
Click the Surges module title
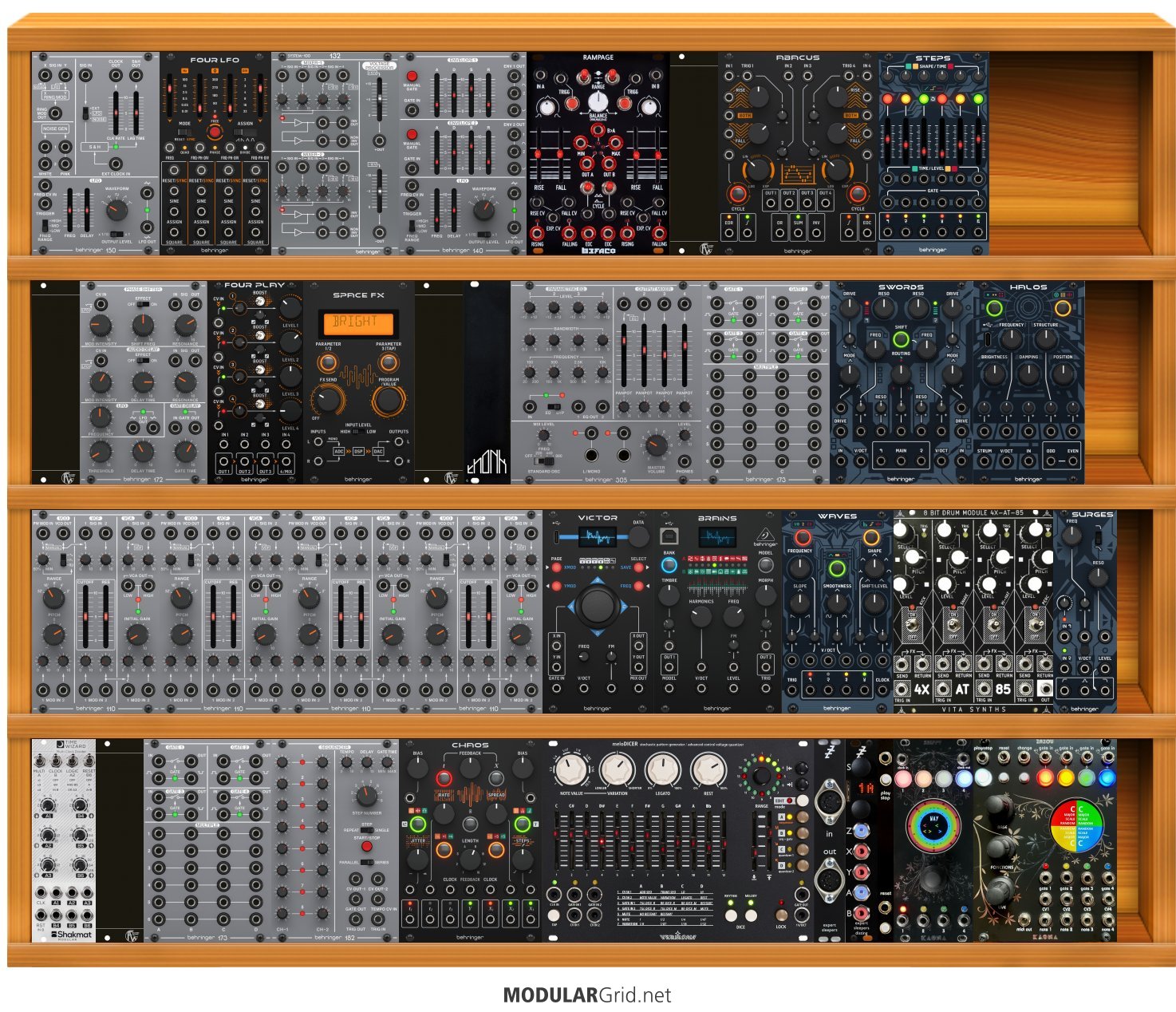1092,515
